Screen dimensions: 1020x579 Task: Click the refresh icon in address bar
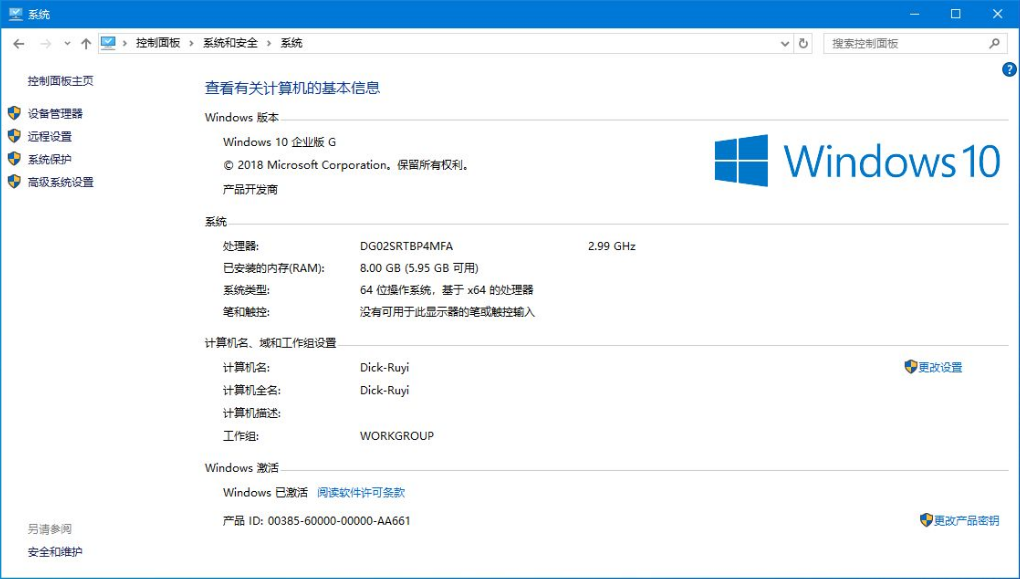[x=803, y=43]
